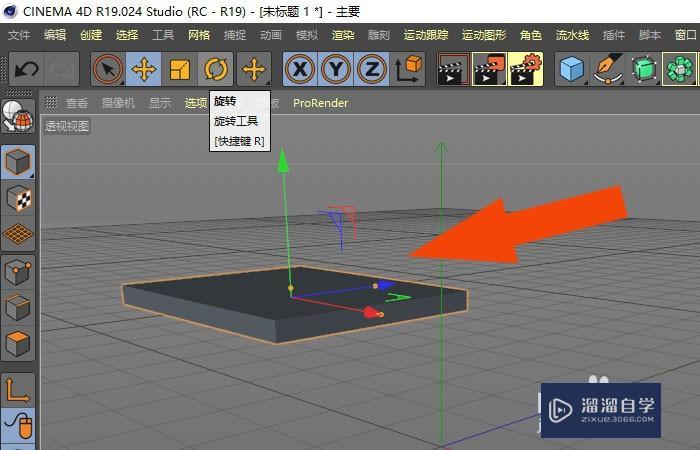The image size is (700, 450).
Task: Open the 插件 menu
Action: pyautogui.click(x=613, y=35)
